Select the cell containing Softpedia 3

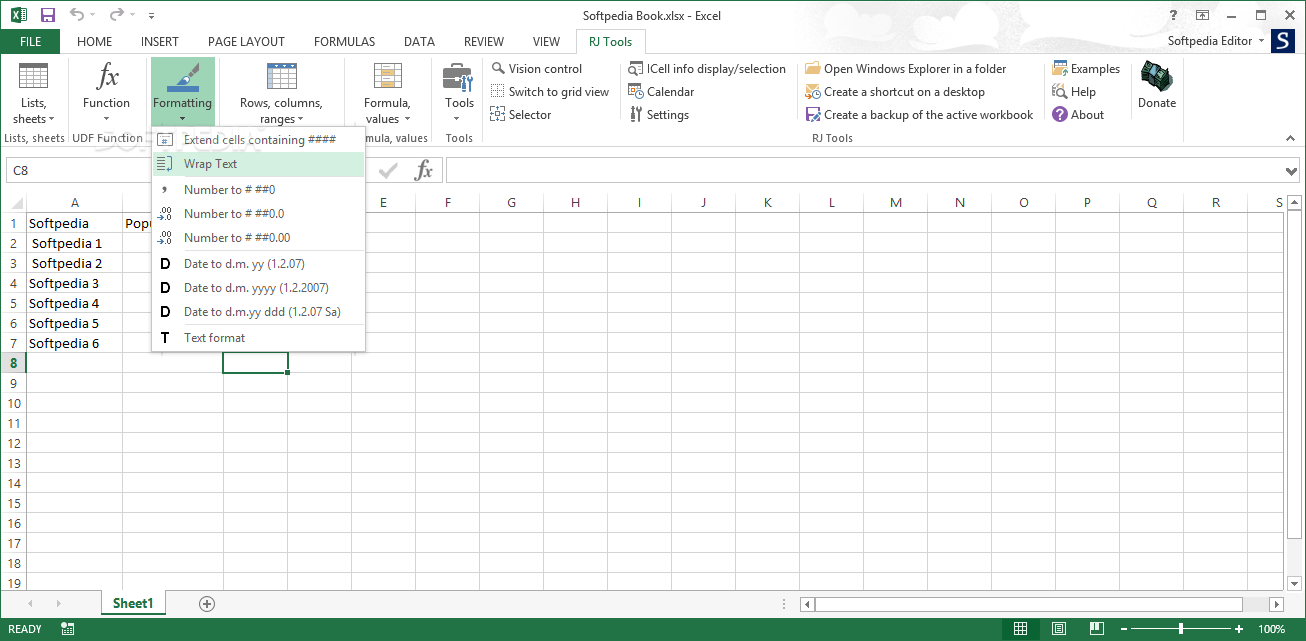[x=74, y=283]
